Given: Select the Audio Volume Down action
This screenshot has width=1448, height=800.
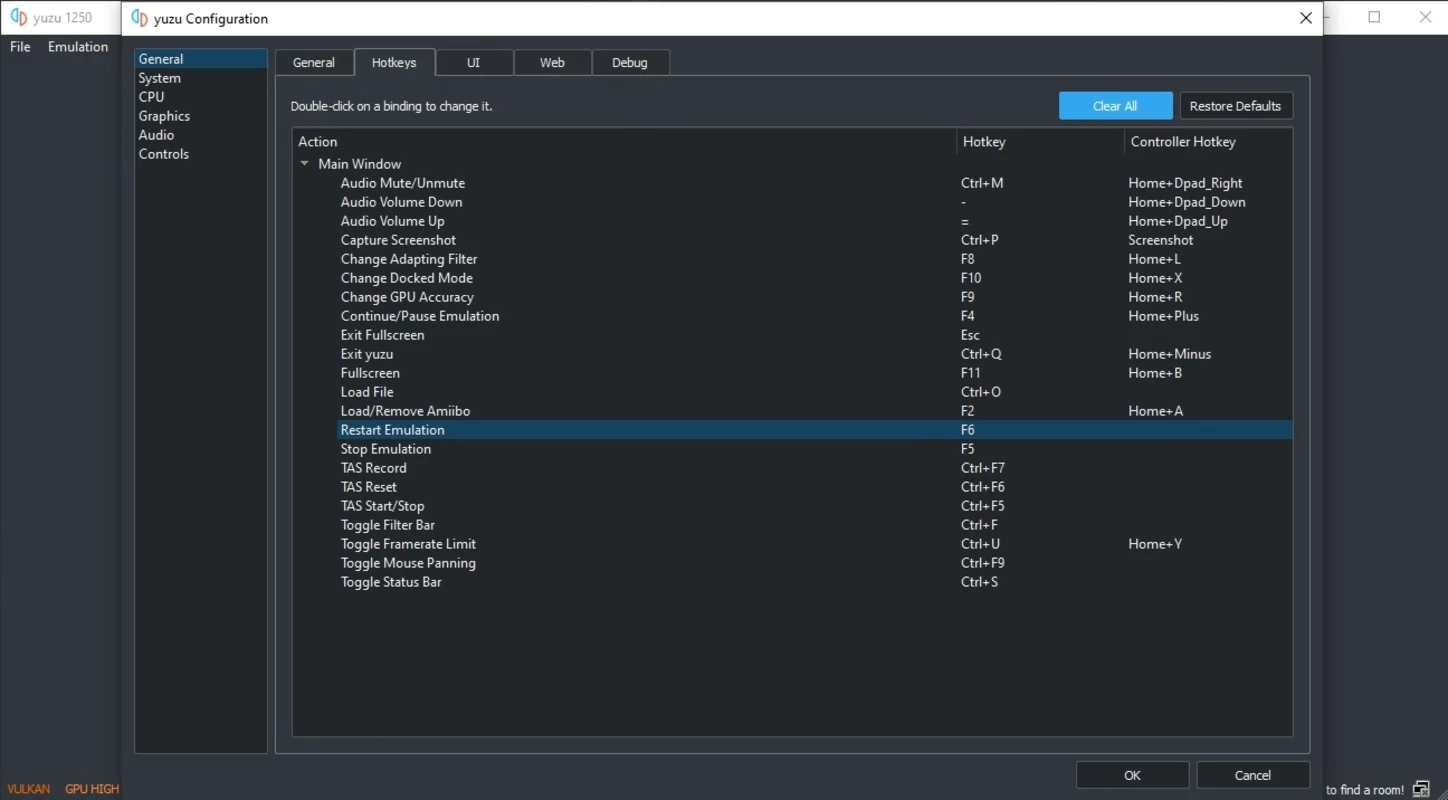Looking at the screenshot, I should [402, 202].
